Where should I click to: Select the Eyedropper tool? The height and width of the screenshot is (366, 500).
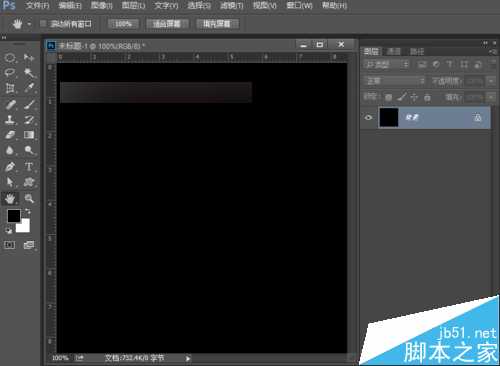[x=29, y=88]
